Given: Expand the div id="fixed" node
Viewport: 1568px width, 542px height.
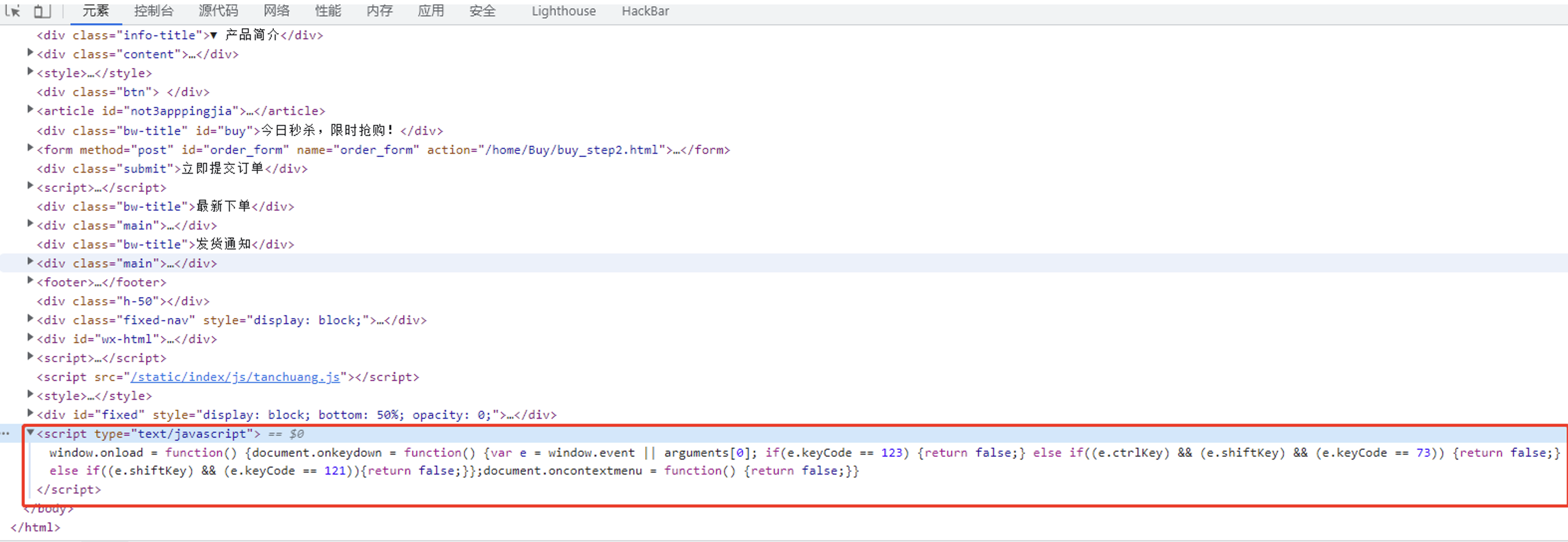Looking at the screenshot, I should click(30, 413).
